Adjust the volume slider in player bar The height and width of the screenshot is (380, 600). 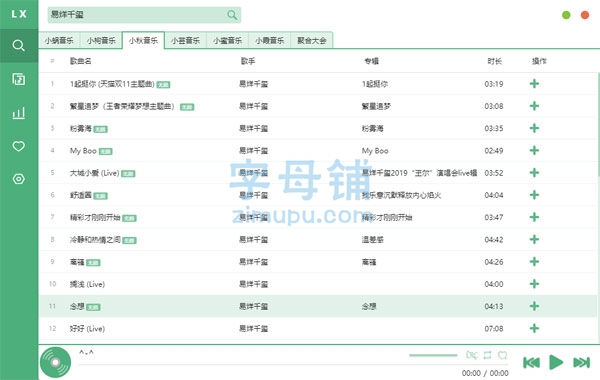coord(433,355)
